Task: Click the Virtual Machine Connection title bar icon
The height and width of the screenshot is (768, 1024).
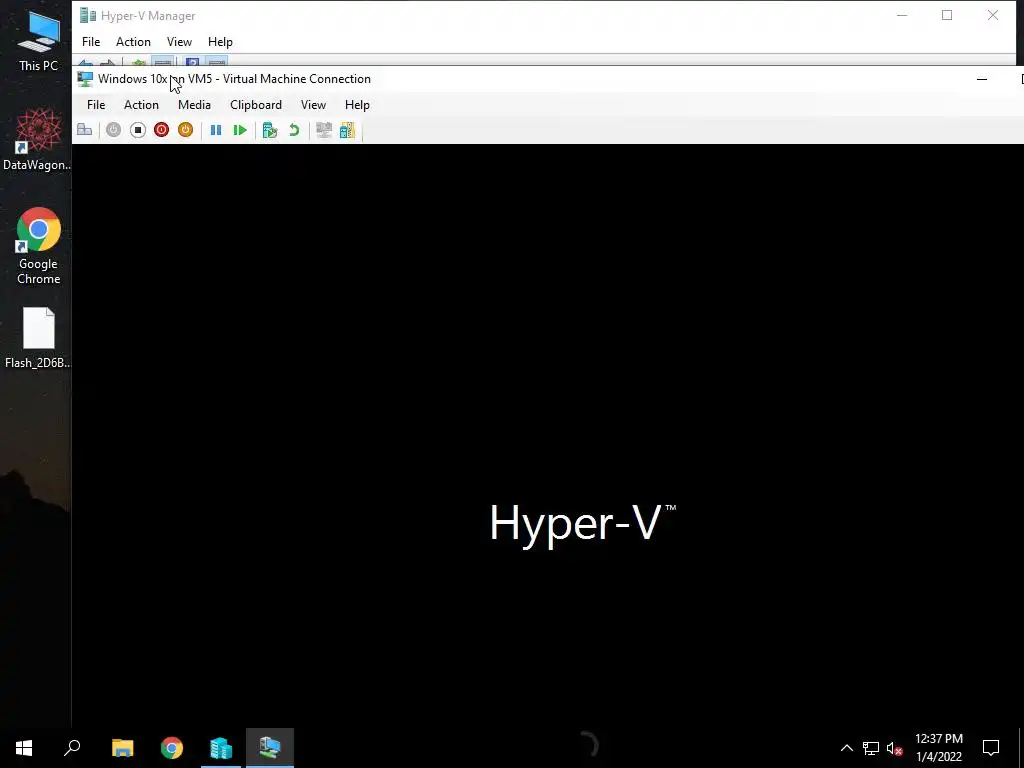Action: pyautogui.click(x=85, y=79)
